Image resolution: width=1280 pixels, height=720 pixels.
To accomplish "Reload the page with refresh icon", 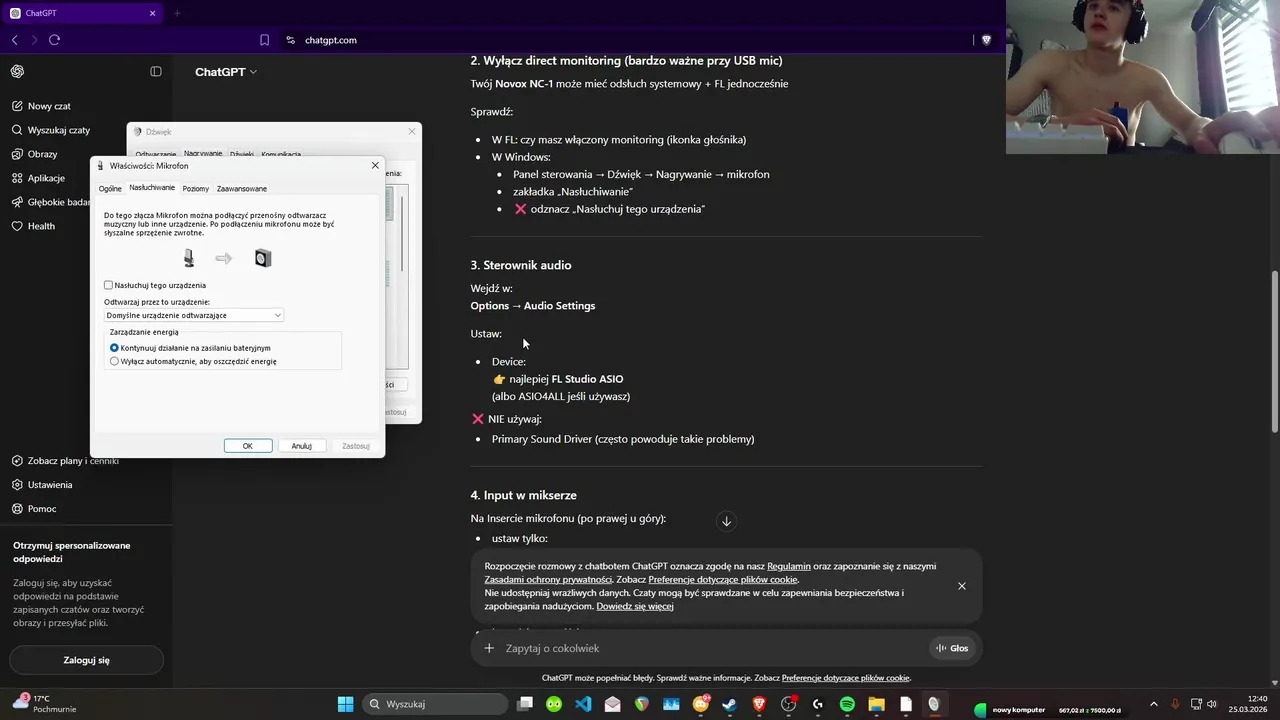I will click(54, 40).
